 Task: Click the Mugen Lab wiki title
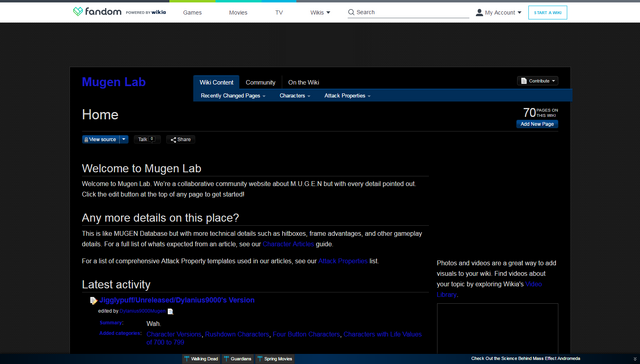[x=114, y=82]
